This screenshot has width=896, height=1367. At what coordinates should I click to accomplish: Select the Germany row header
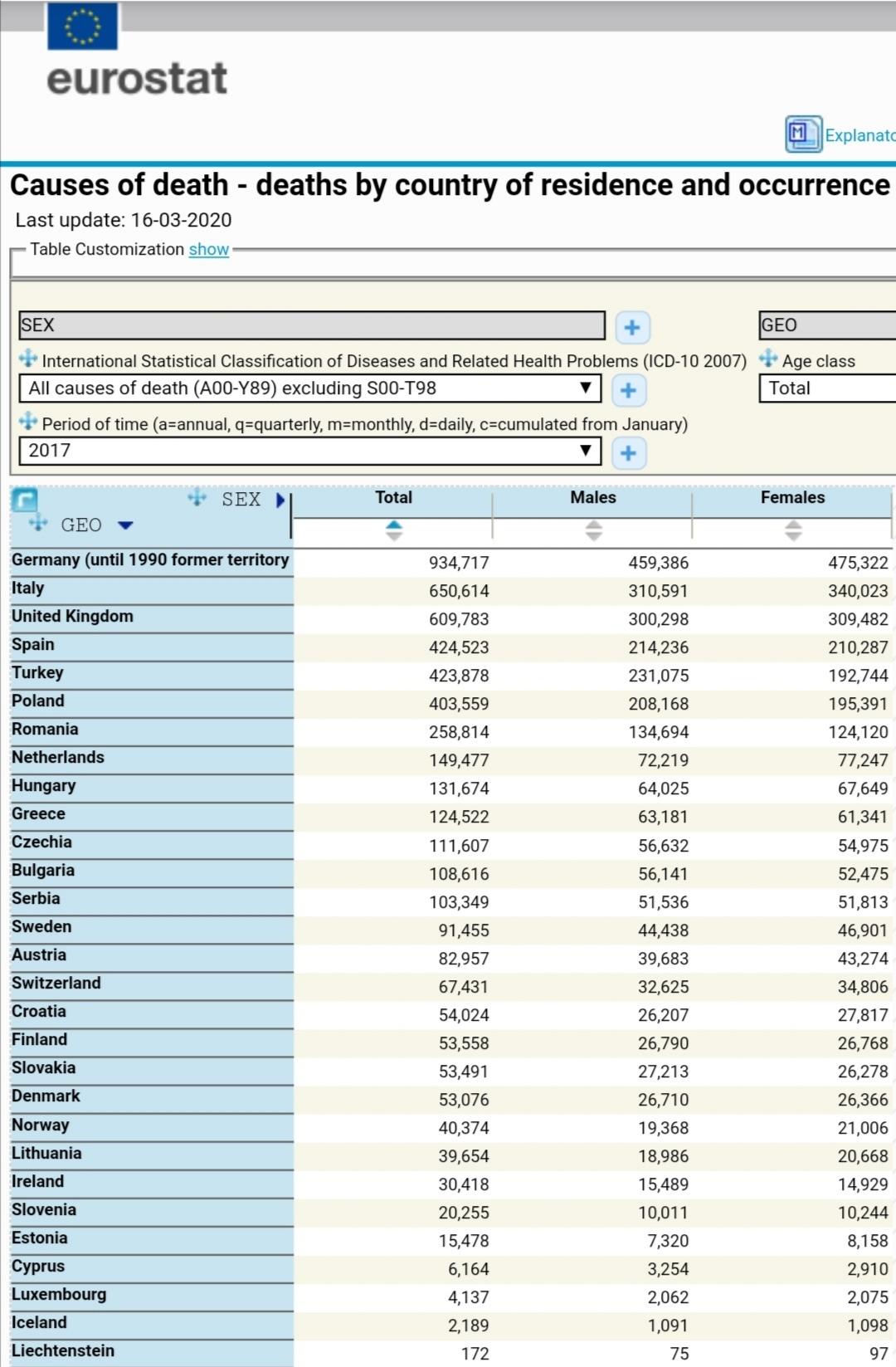click(152, 561)
